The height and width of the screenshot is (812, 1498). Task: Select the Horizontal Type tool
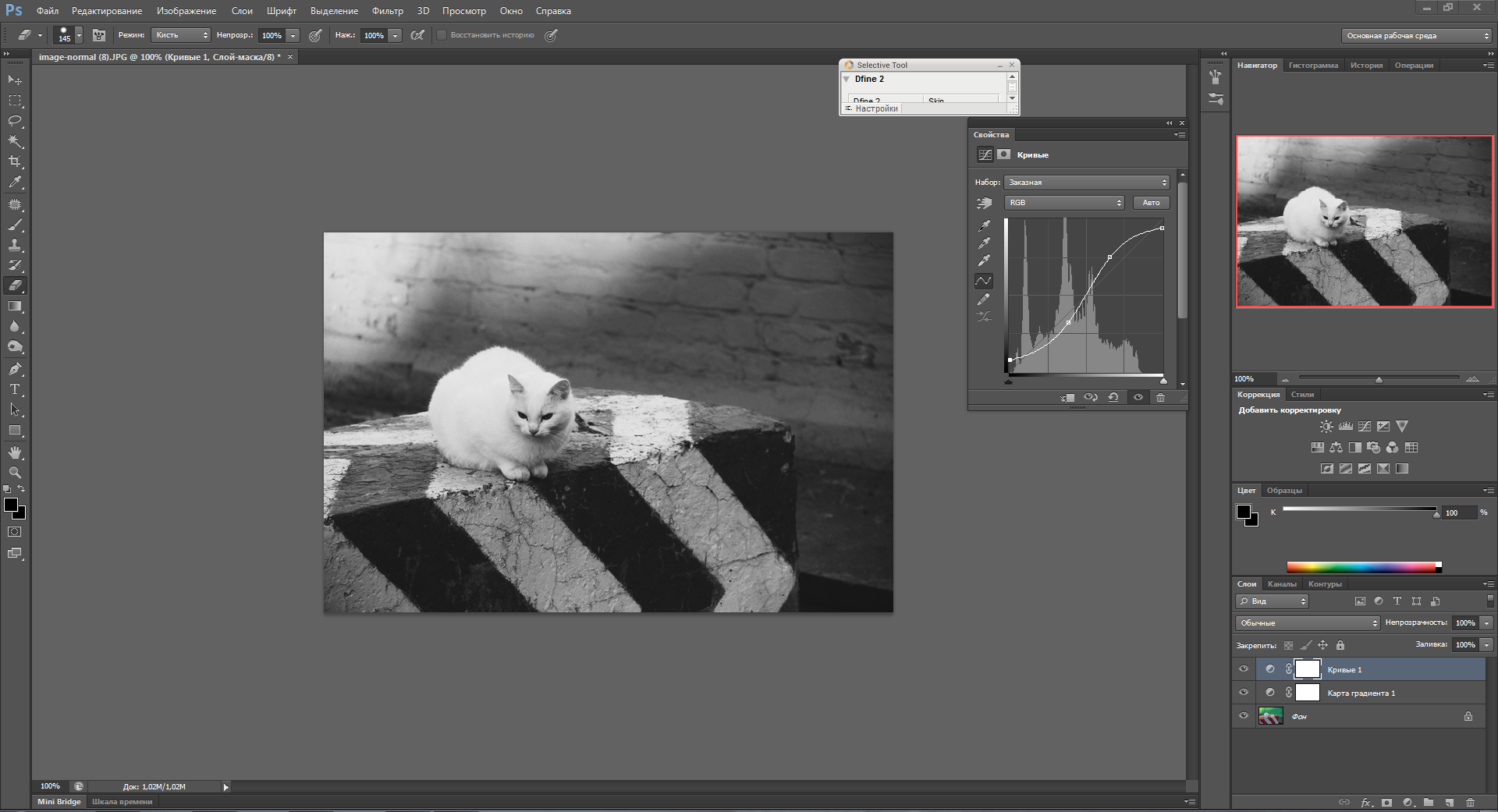point(15,389)
